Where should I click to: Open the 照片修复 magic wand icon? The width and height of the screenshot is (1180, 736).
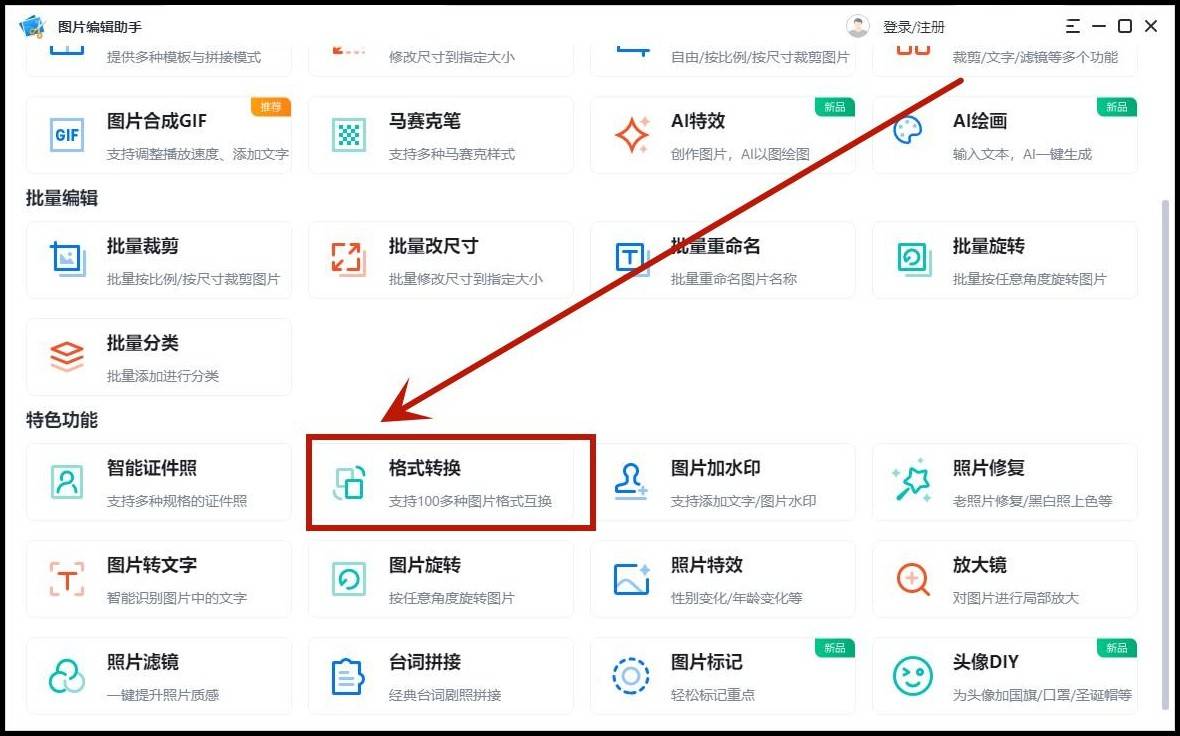point(912,482)
